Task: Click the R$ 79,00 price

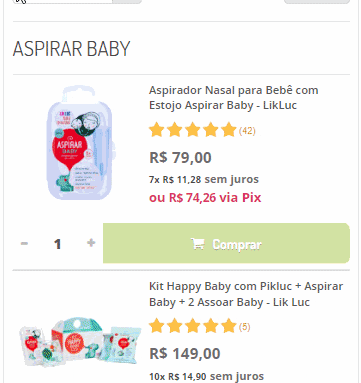Action: (180, 158)
